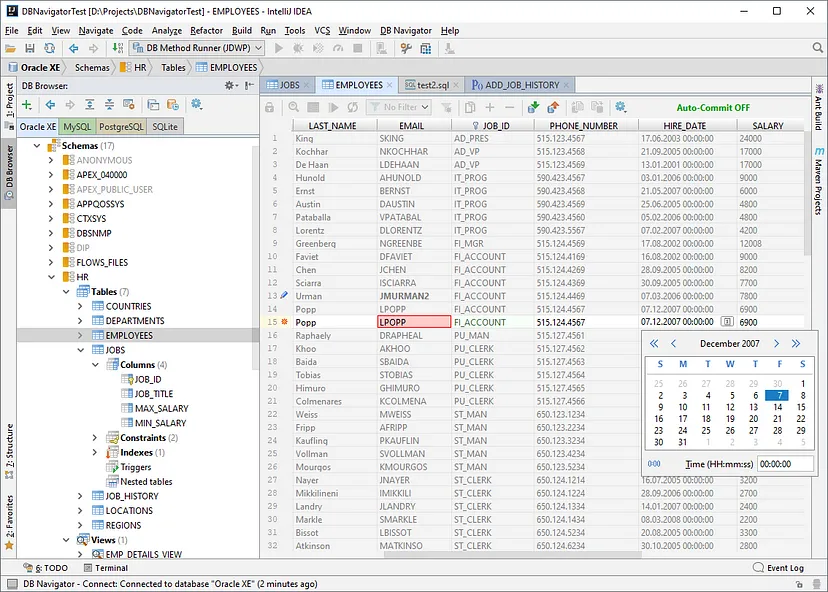Collapse the JOBS table node

[80, 350]
